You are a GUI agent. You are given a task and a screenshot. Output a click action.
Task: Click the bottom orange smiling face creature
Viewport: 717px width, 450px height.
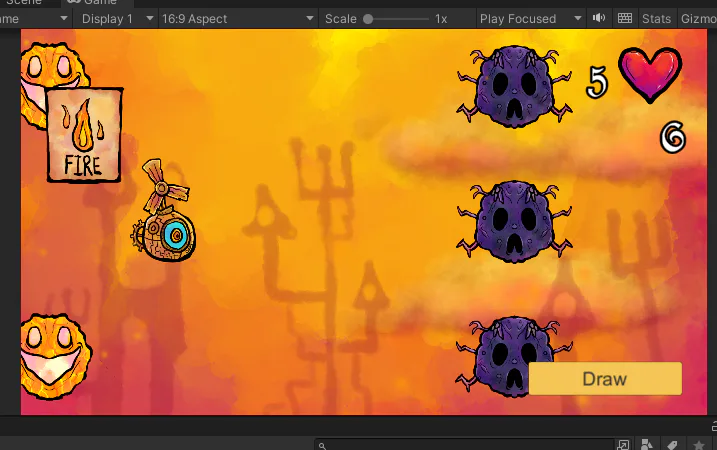[x=56, y=356]
